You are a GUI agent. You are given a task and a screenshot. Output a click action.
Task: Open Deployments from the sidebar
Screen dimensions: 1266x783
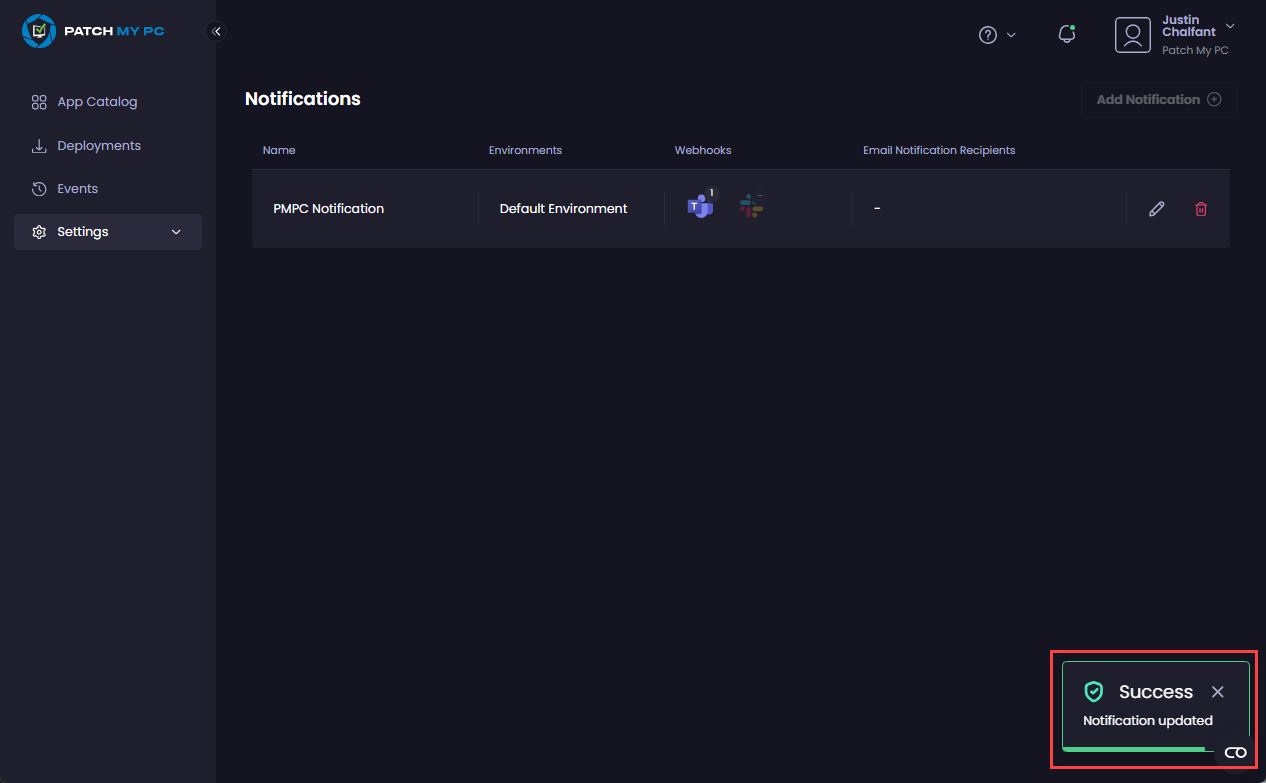click(x=99, y=146)
